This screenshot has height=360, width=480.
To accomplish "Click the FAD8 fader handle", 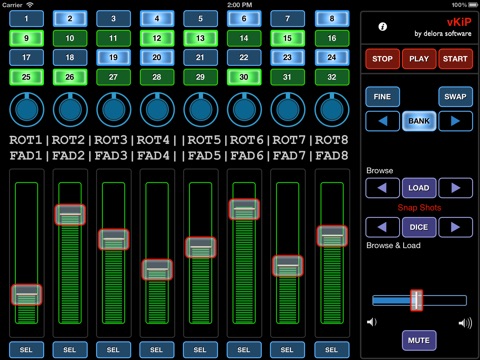I will [x=332, y=236].
